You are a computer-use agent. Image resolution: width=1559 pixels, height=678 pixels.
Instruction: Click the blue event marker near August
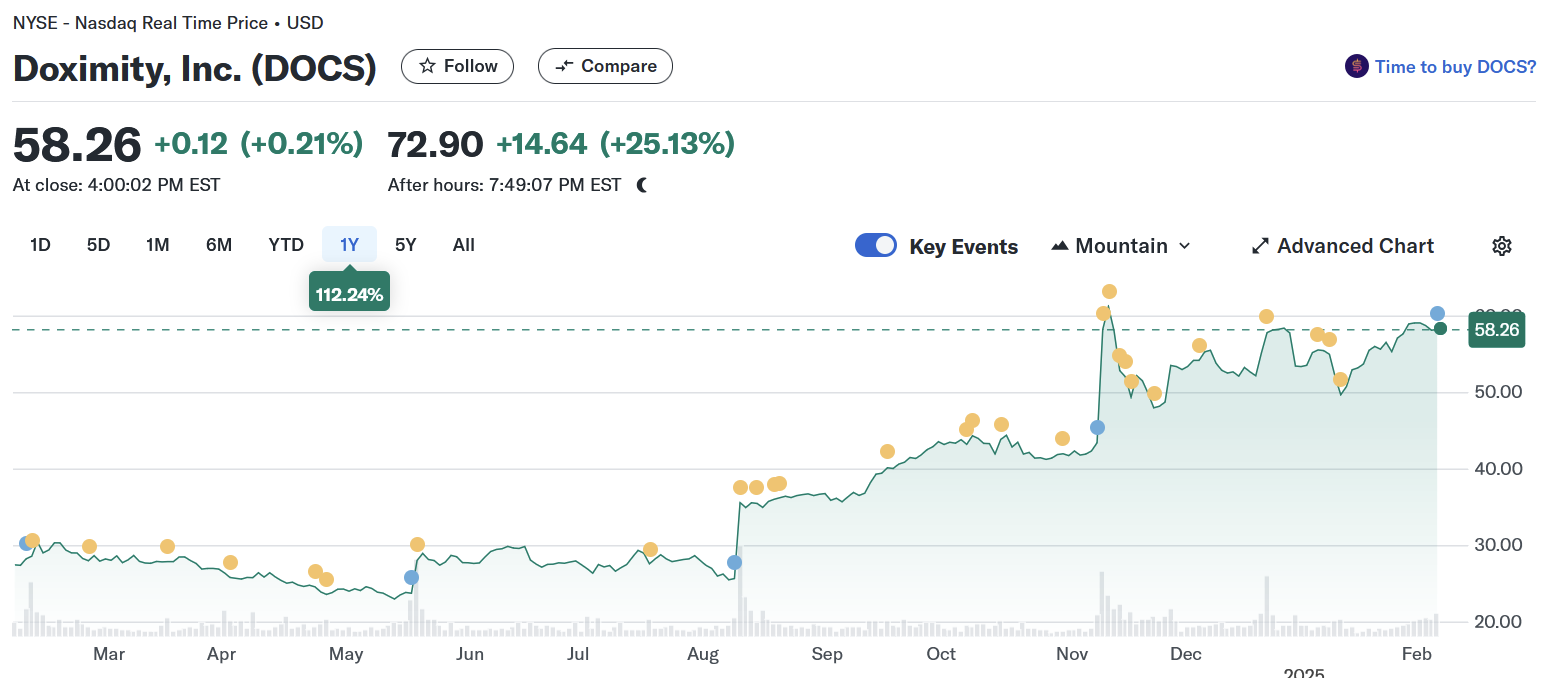735,562
